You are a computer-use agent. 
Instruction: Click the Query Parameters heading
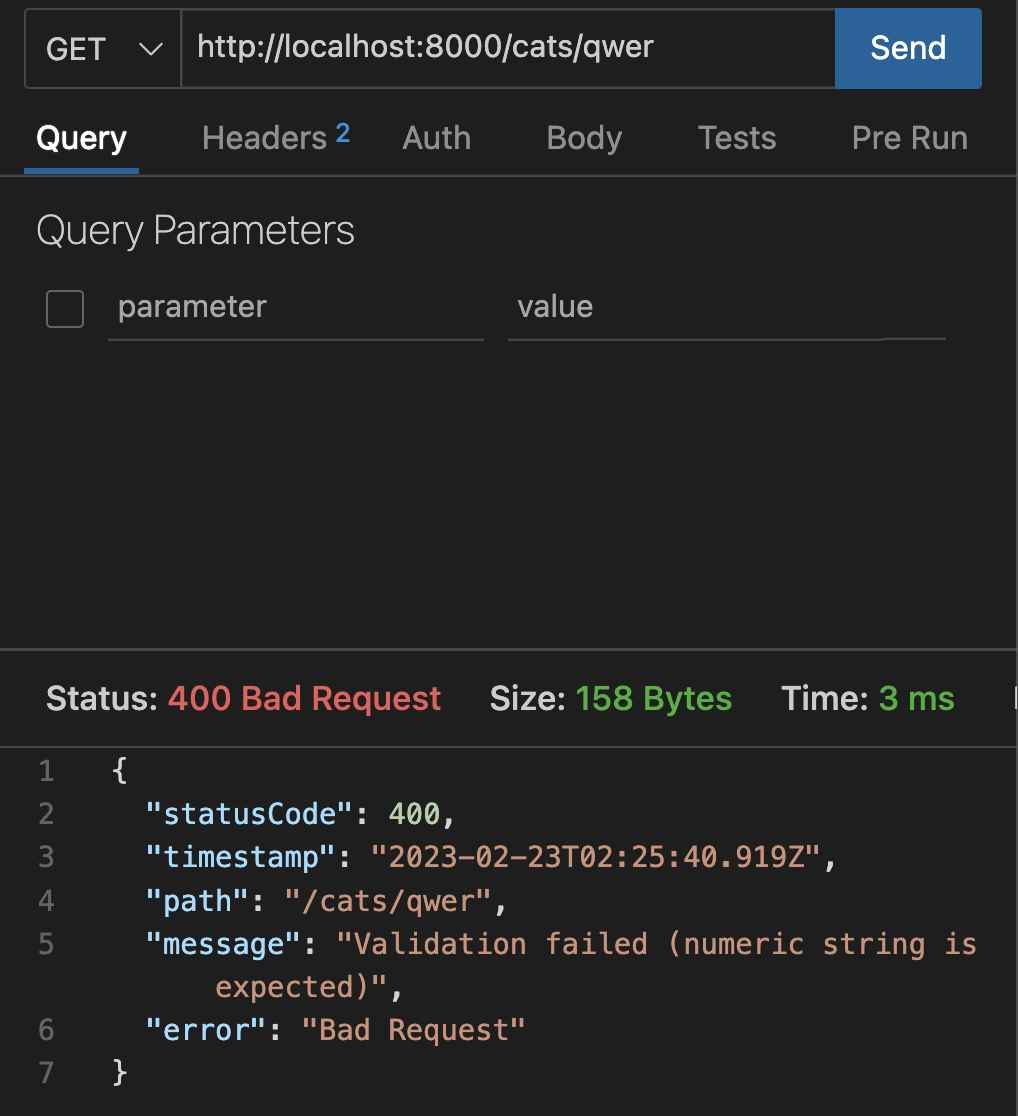195,231
